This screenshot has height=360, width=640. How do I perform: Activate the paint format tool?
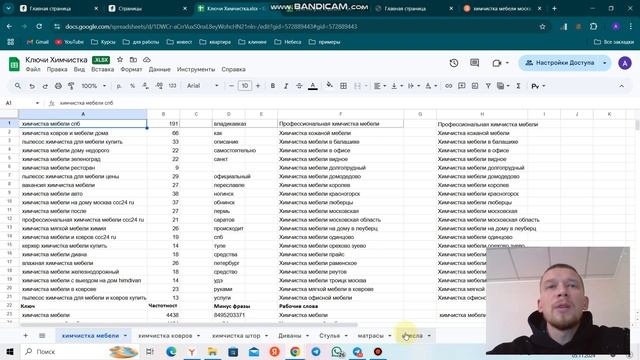(x=71, y=86)
